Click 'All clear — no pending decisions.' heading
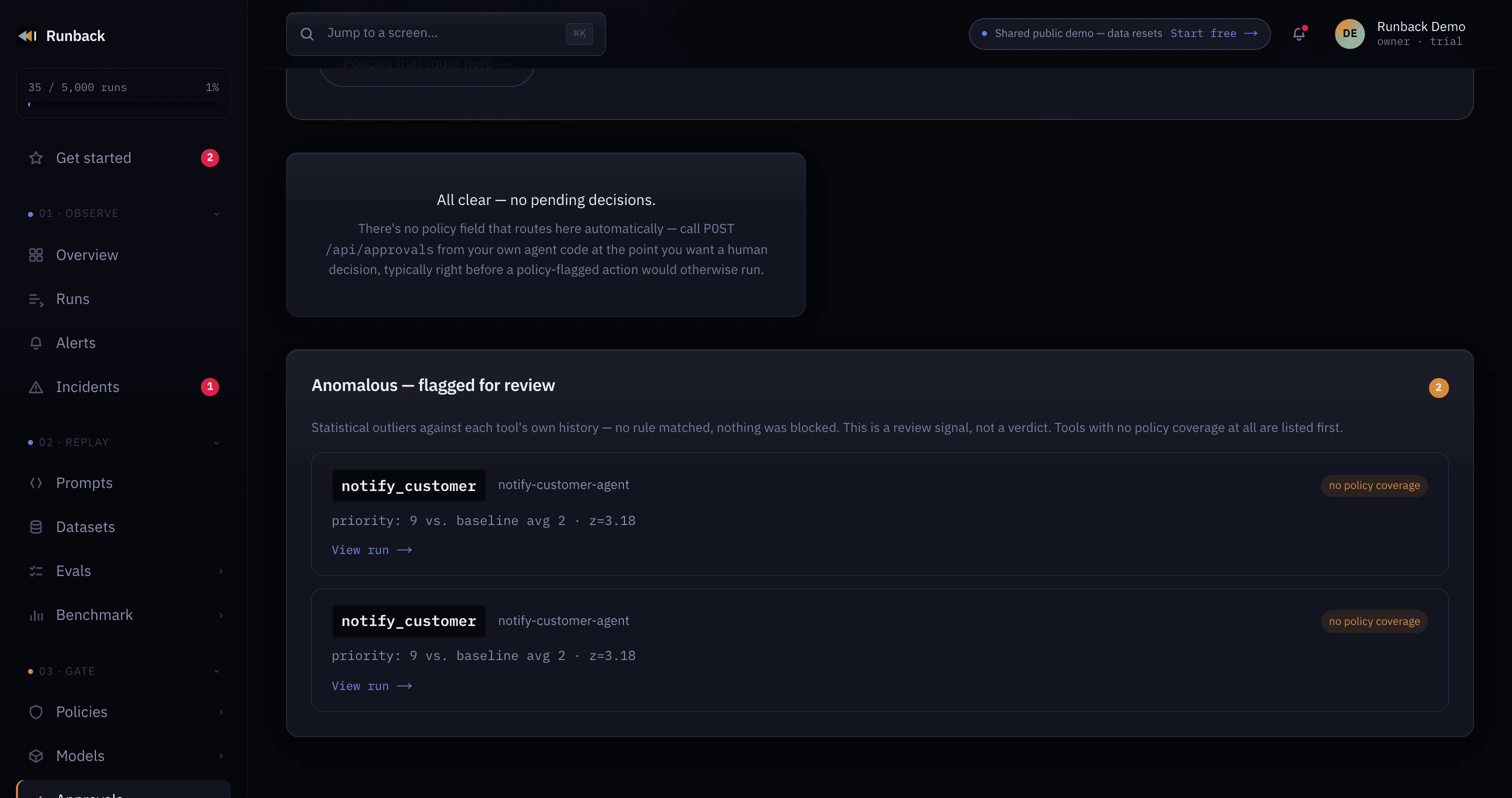 click(546, 200)
